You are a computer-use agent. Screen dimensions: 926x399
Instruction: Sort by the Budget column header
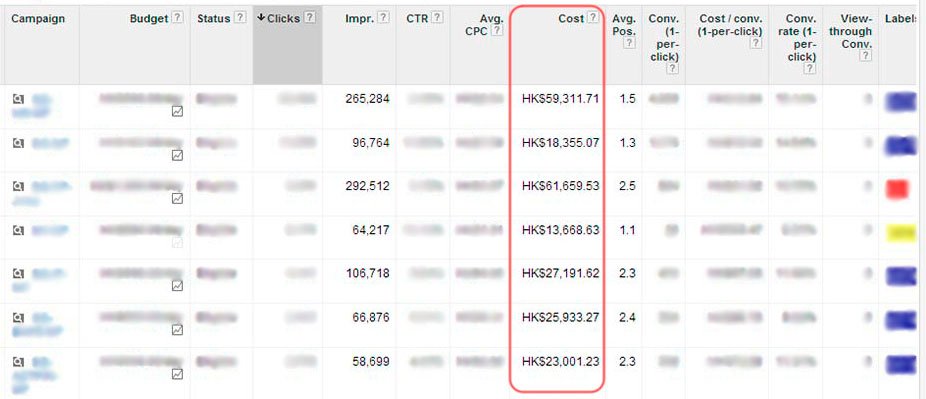pos(149,18)
